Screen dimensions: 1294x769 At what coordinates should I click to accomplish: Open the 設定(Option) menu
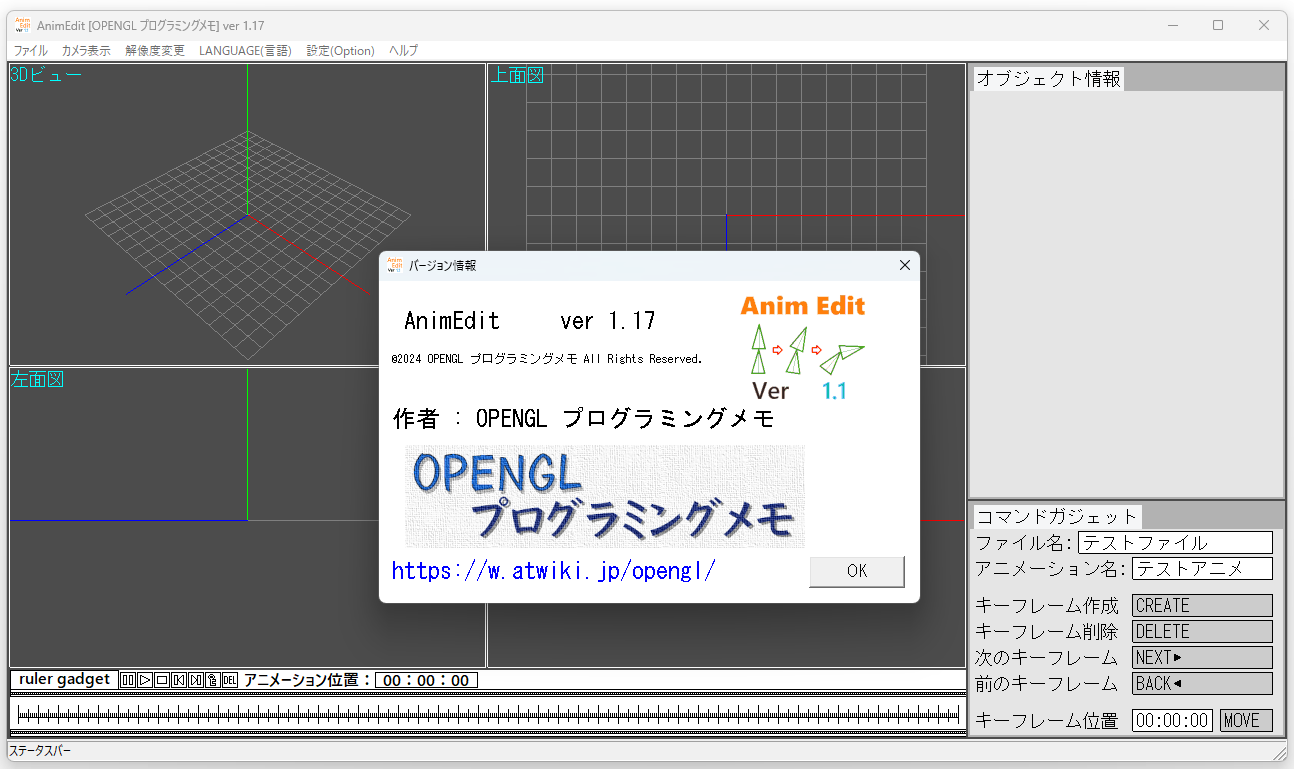tap(340, 50)
